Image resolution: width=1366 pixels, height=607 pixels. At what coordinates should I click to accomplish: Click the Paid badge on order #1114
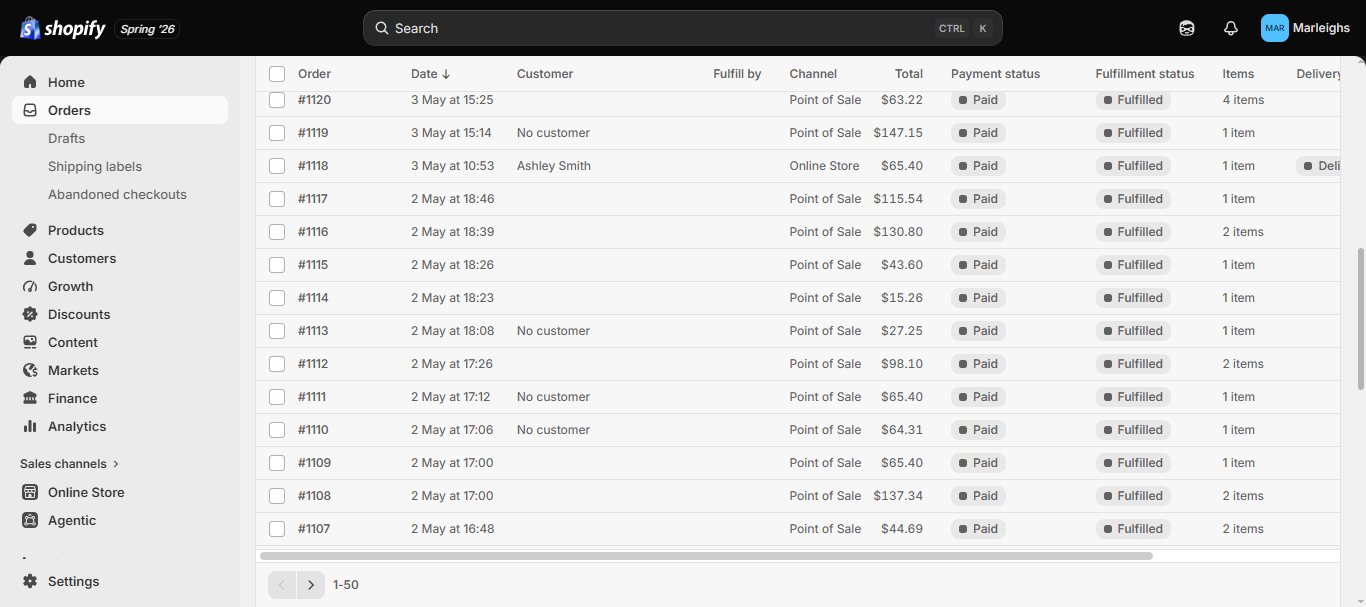[978, 298]
